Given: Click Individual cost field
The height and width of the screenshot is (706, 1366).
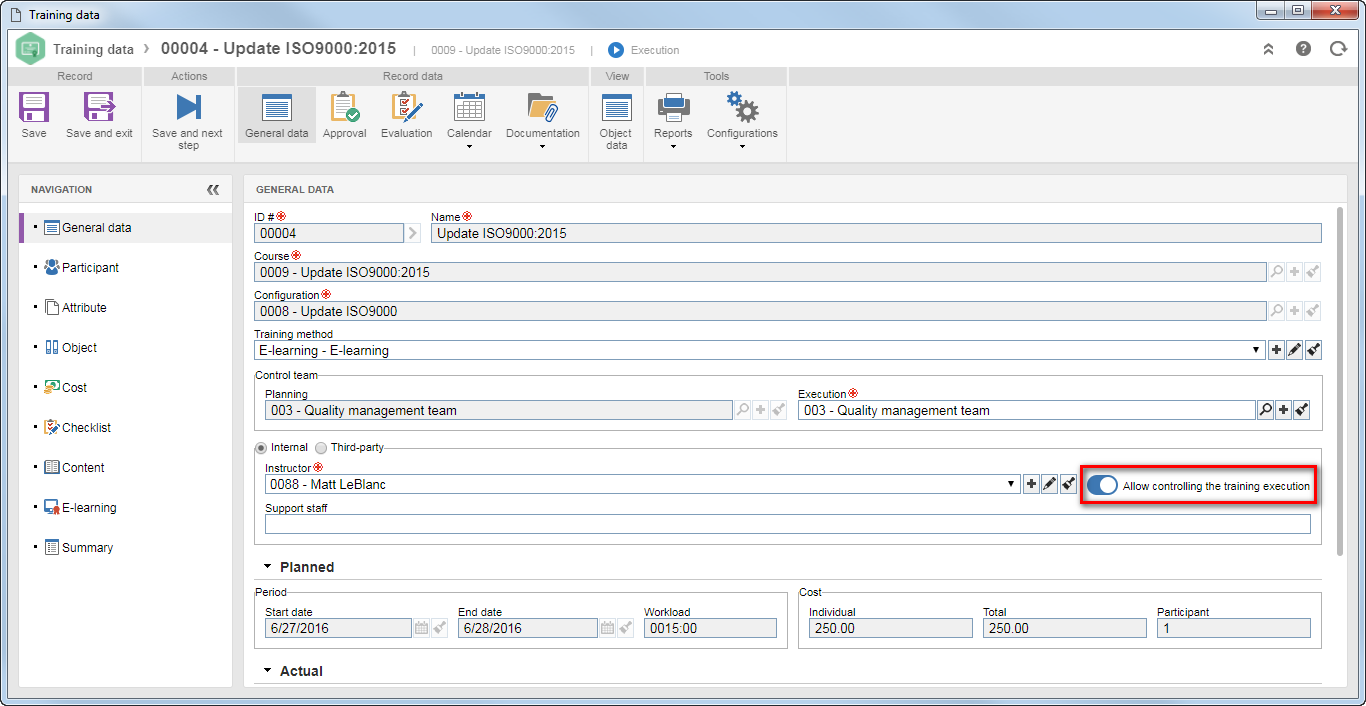Looking at the screenshot, I should click(x=890, y=628).
